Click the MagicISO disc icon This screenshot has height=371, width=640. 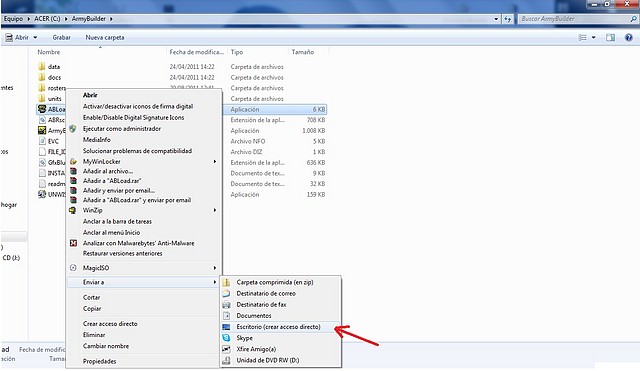73,268
